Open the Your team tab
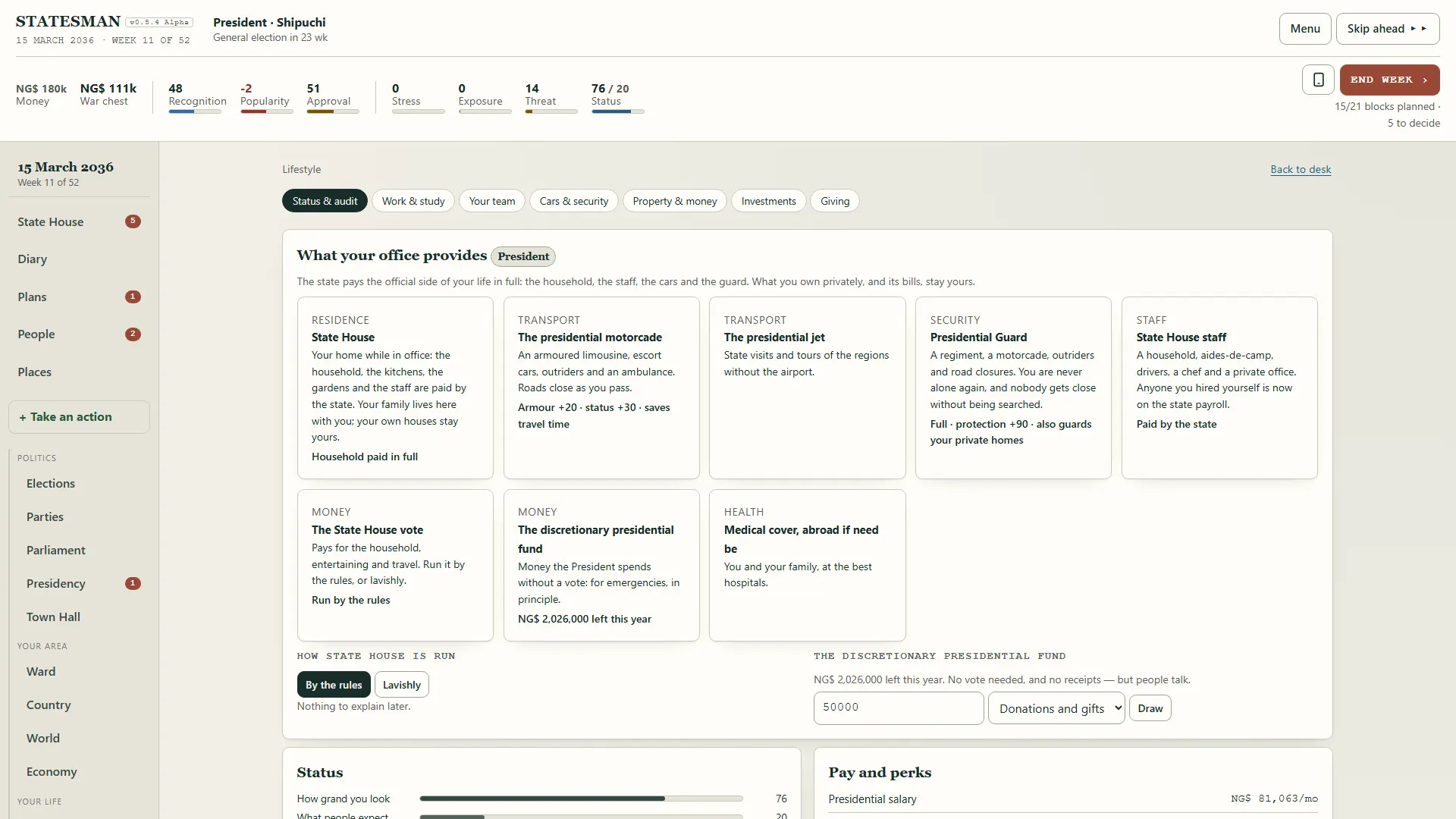This screenshot has width=1456, height=819. [x=492, y=201]
